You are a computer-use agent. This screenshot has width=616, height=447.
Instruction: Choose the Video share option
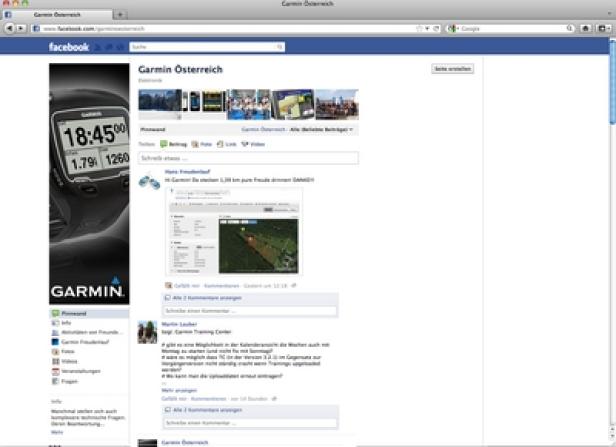tap(253, 144)
